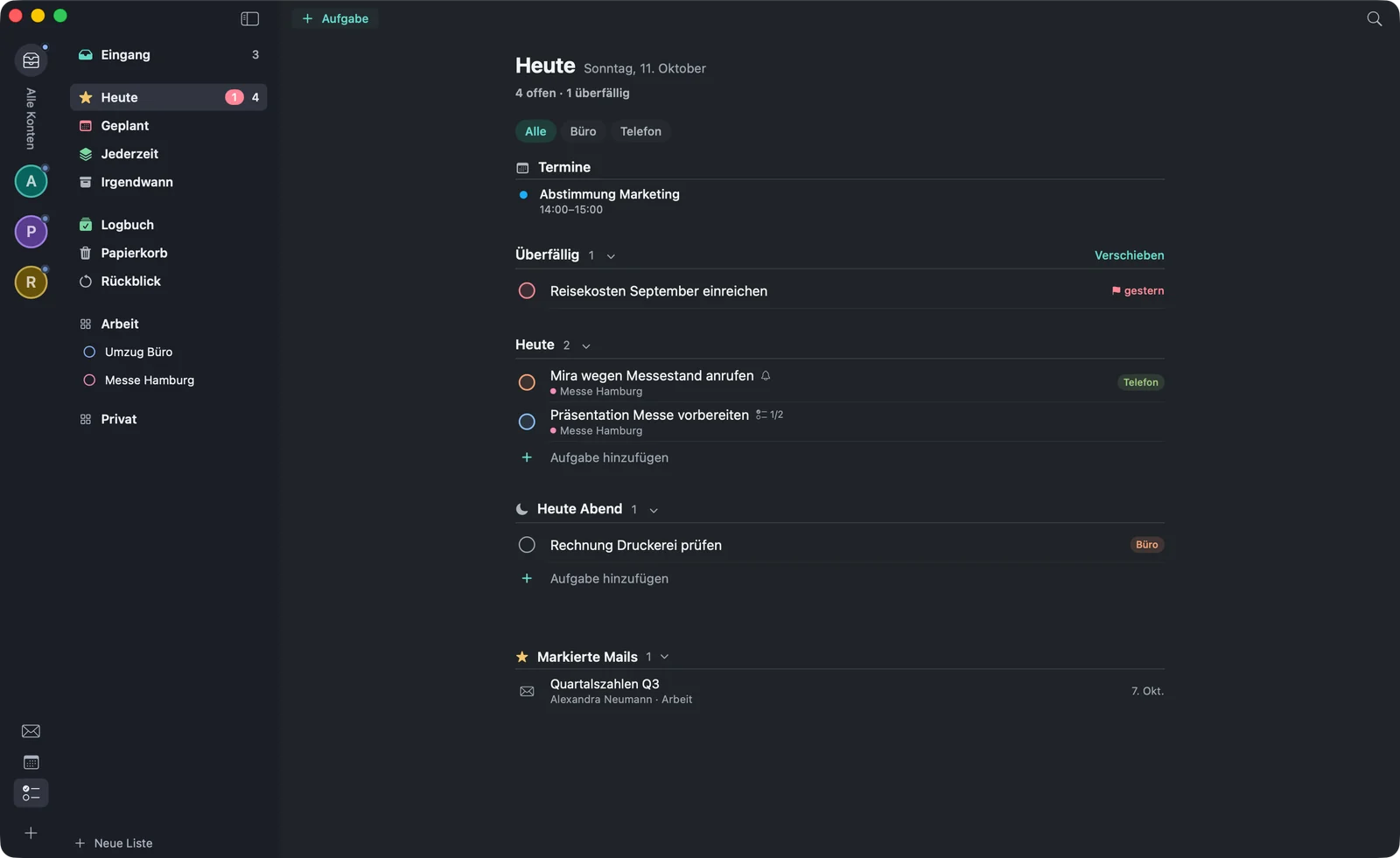Select the Alle filter tab
The image size is (1400, 858).
pos(535,131)
